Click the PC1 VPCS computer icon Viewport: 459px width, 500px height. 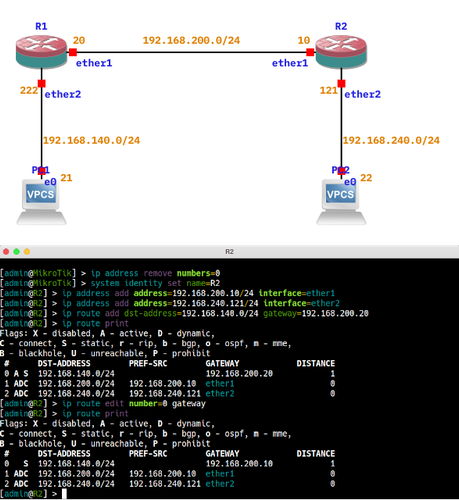(x=41, y=202)
